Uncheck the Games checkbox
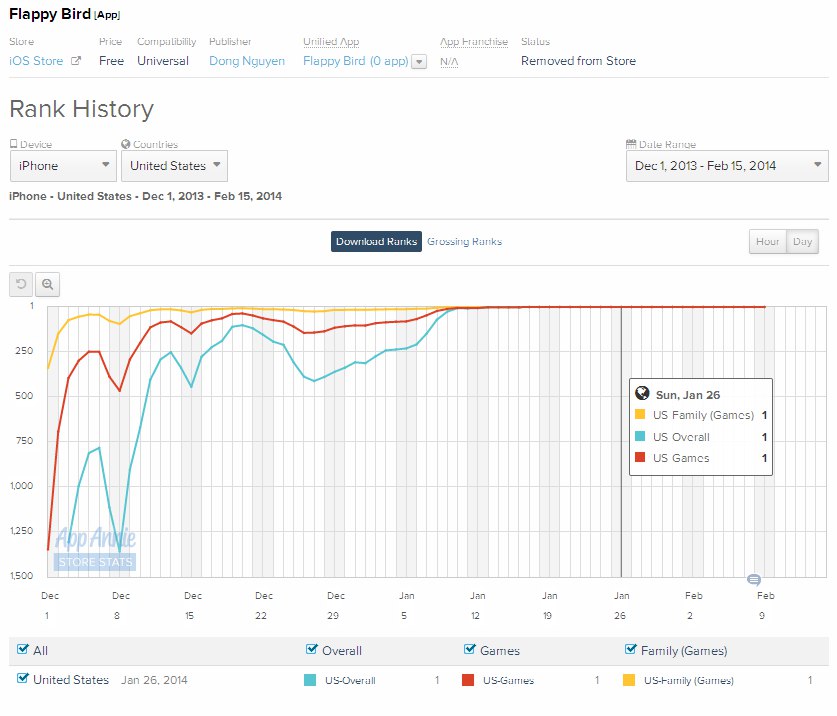The height and width of the screenshot is (716, 837). [x=470, y=649]
